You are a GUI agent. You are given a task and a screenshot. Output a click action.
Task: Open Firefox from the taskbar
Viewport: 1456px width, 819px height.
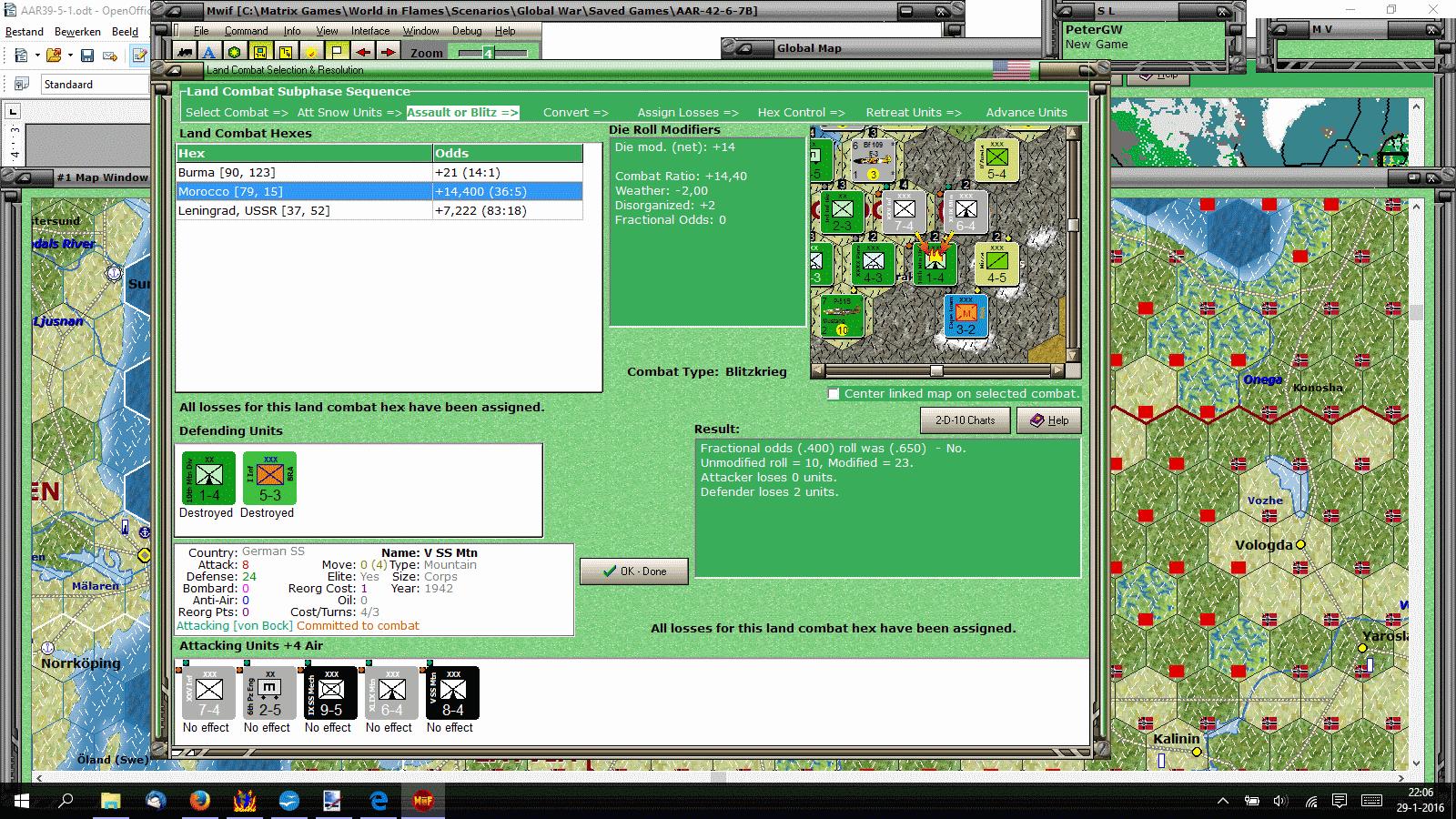coord(199,801)
